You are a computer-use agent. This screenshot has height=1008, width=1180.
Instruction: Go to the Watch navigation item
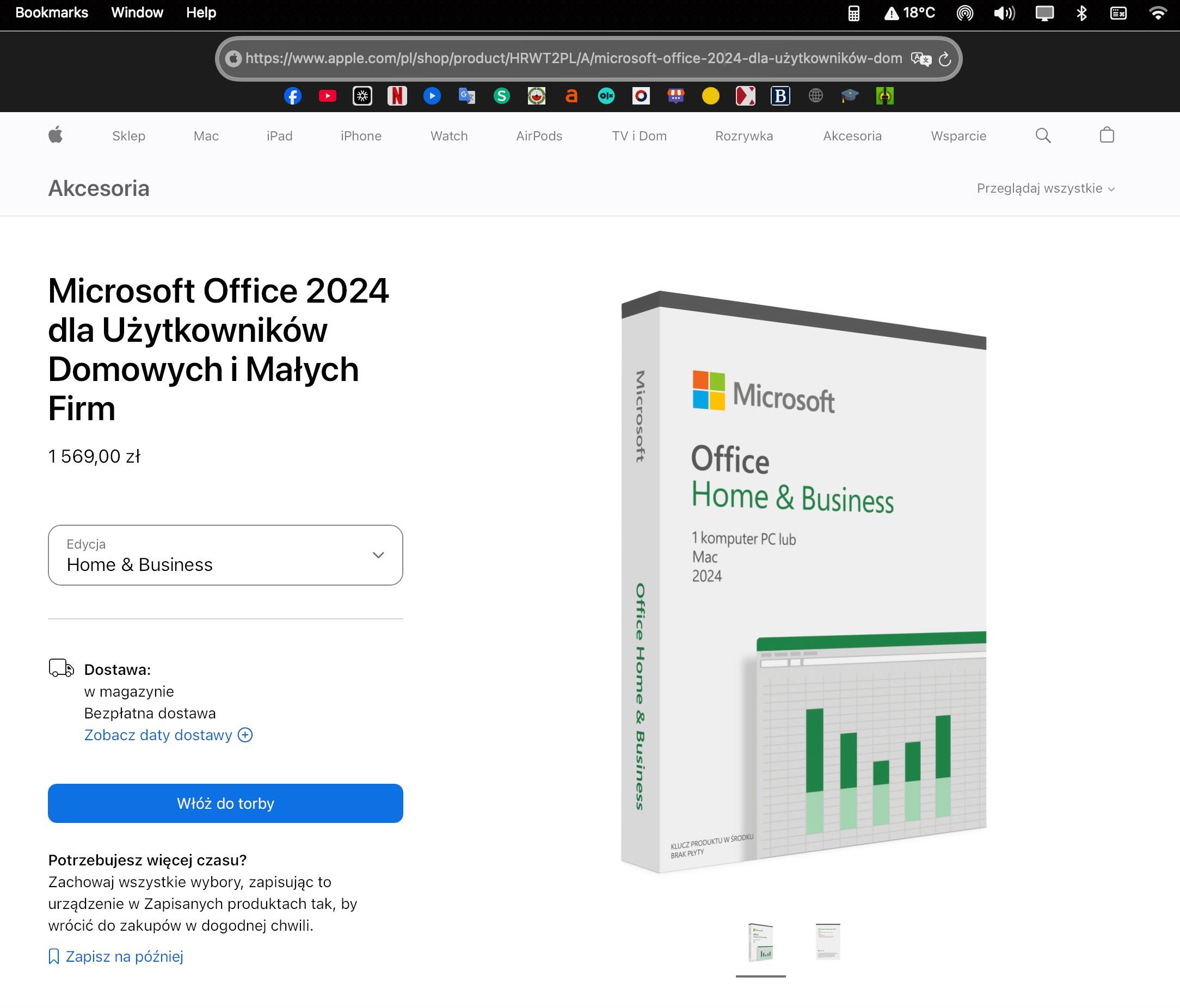tap(450, 136)
